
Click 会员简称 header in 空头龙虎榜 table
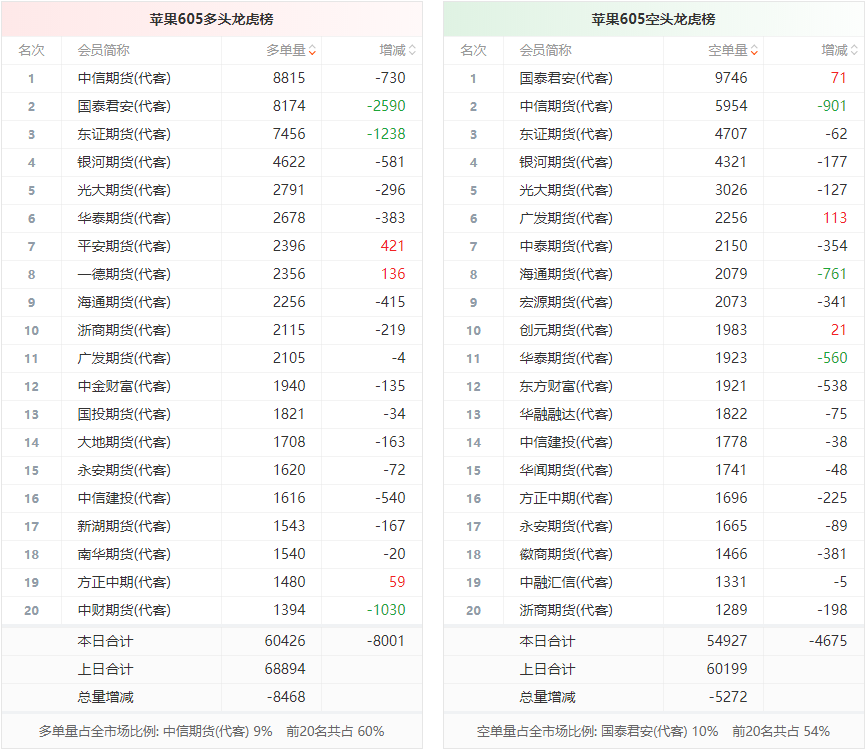545,51
